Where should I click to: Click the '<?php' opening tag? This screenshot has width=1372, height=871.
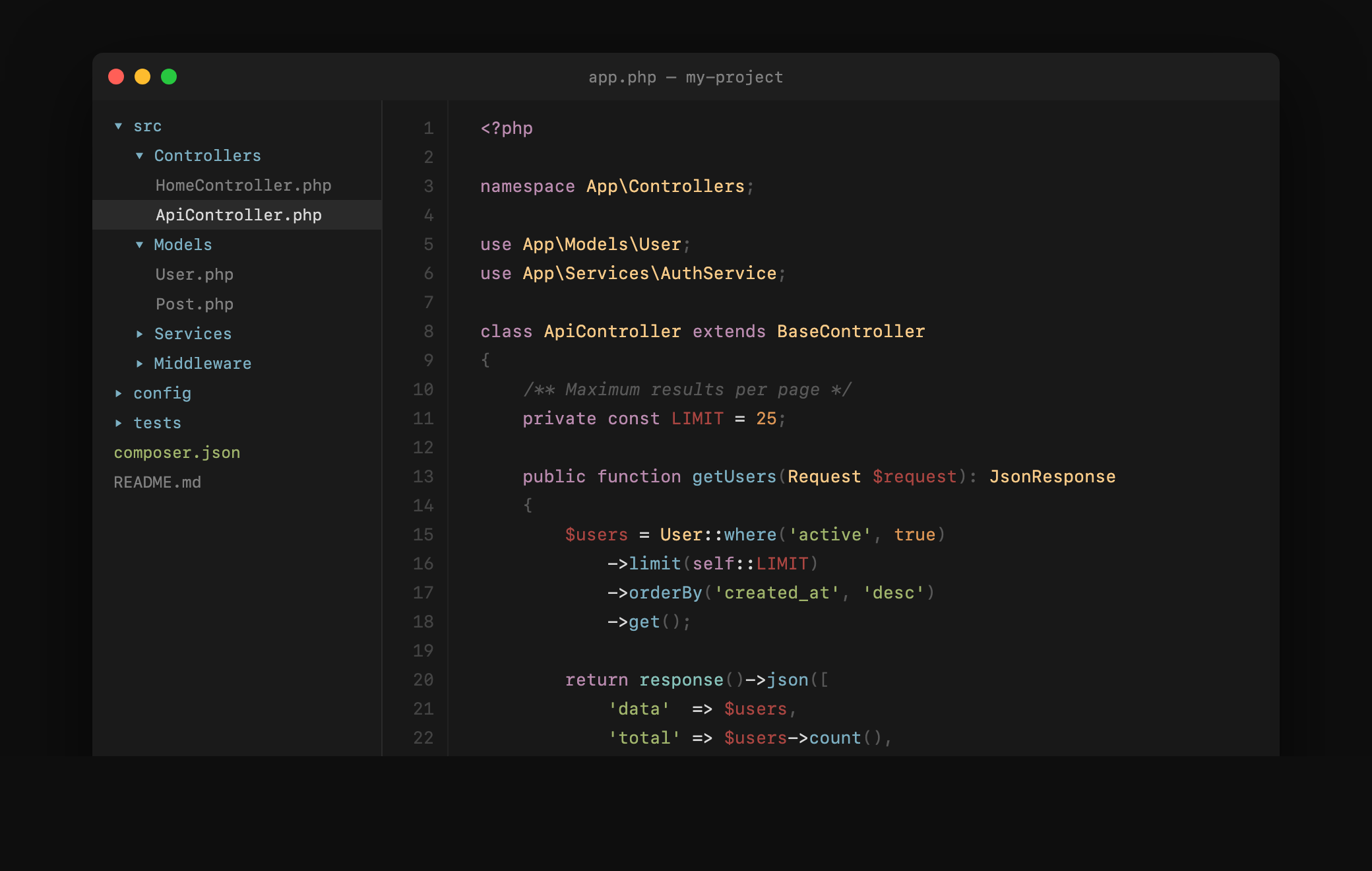pyautogui.click(x=507, y=128)
